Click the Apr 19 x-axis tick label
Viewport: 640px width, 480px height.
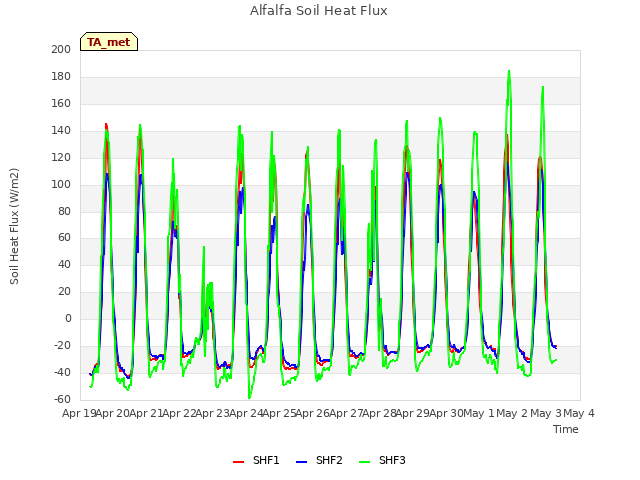pyautogui.click(x=79, y=413)
